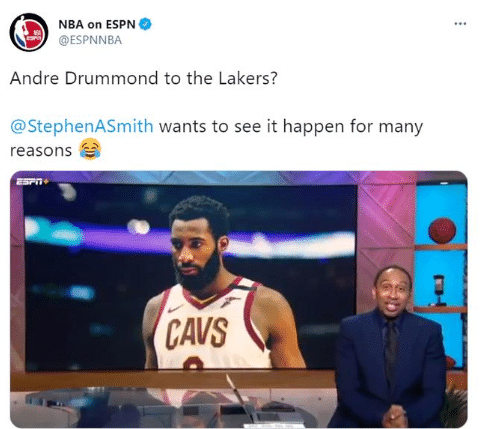481x429 pixels.
Task: Open the three-dot more options menu
Action: click(460, 24)
